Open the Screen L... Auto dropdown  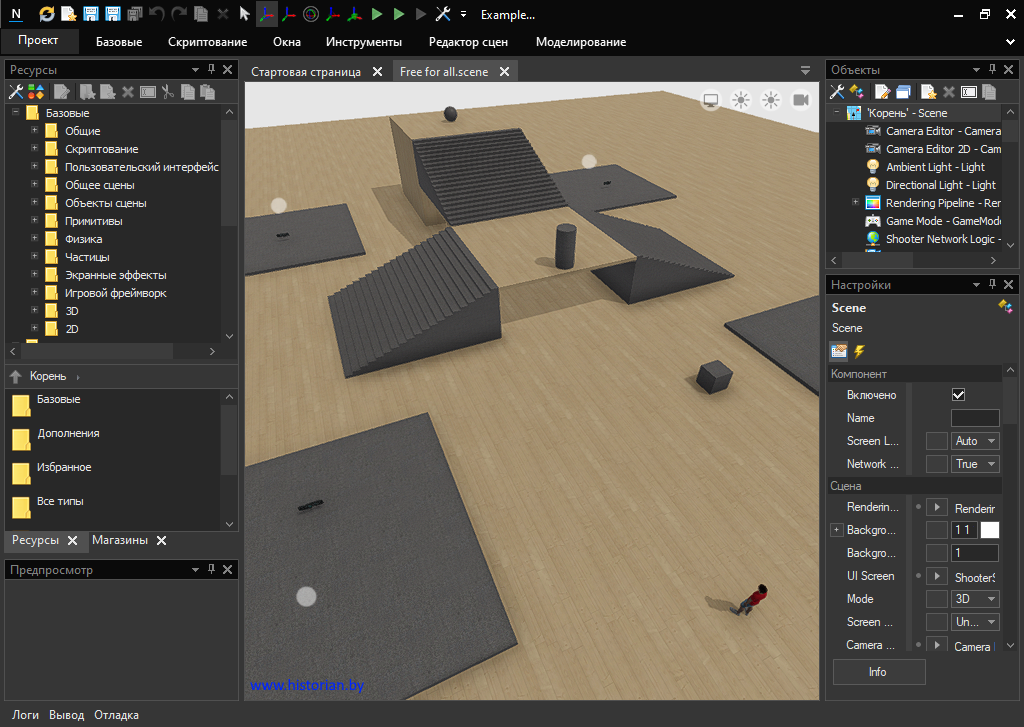(x=975, y=441)
